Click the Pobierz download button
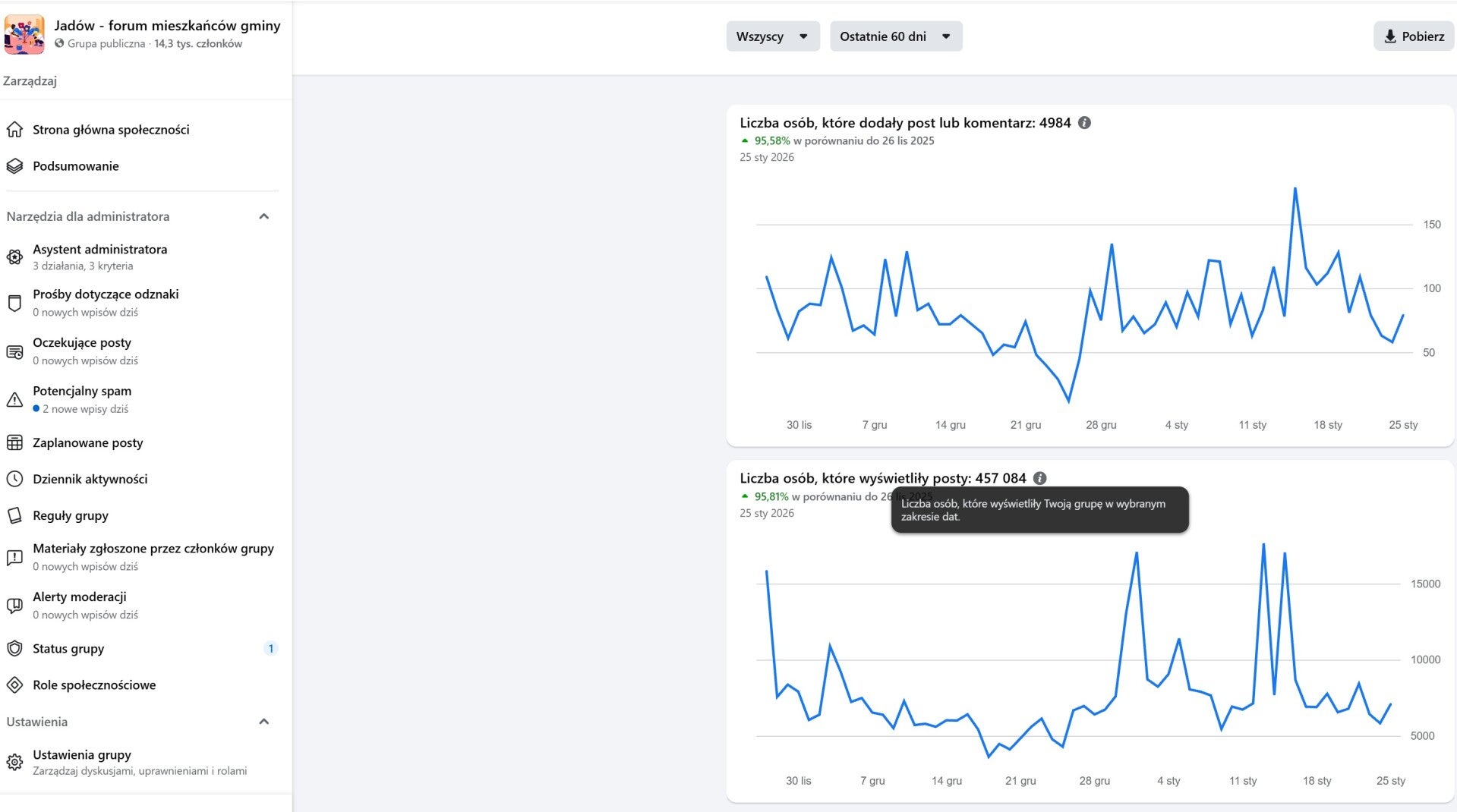This screenshot has width=1457, height=812. pos(1413,36)
